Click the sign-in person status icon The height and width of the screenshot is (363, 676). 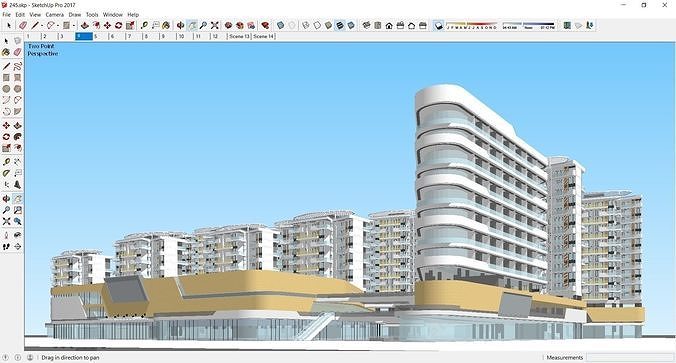tap(30, 357)
